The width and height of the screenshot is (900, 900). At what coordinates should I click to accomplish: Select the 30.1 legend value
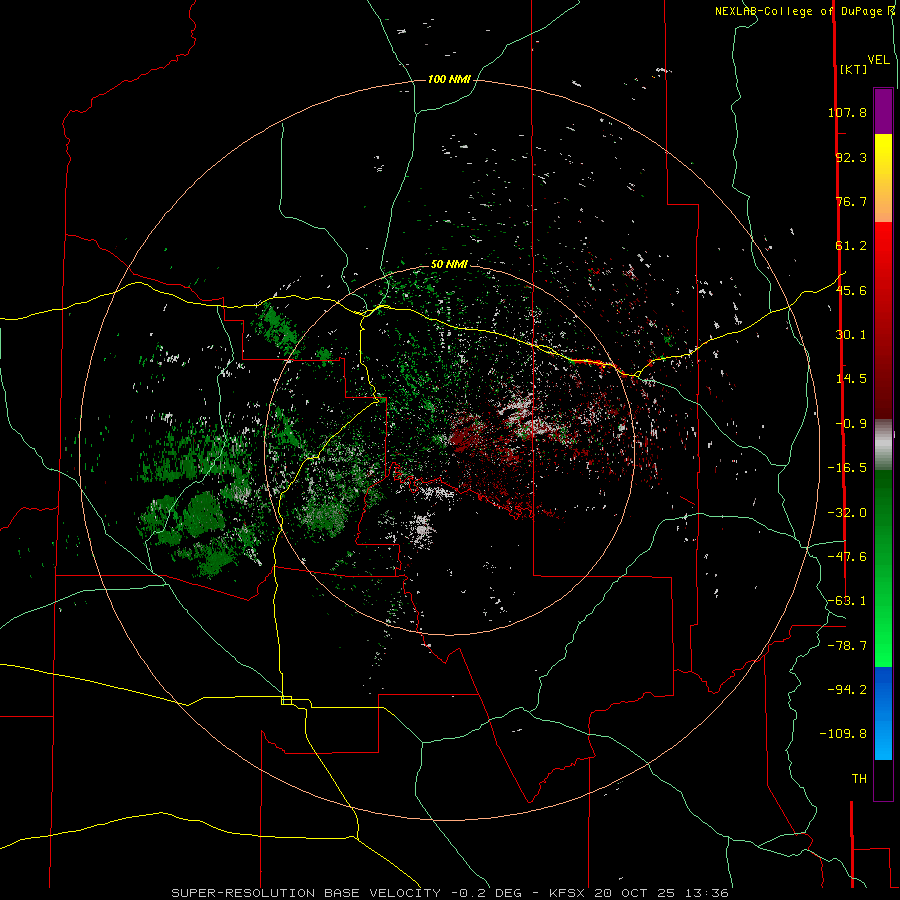pyautogui.click(x=851, y=335)
